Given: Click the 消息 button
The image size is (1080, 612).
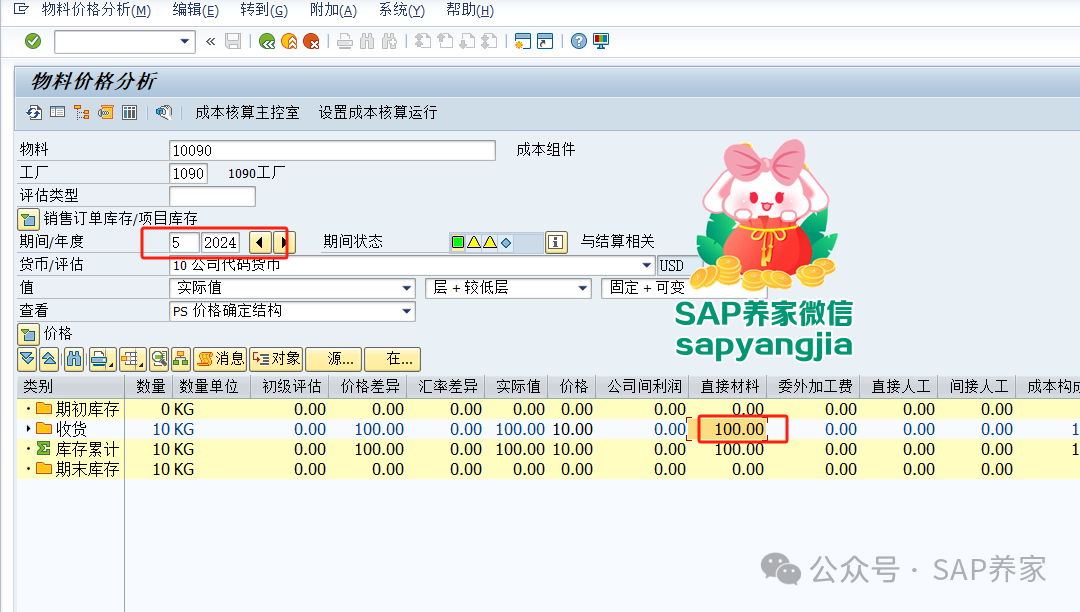Looking at the screenshot, I should (x=220, y=359).
